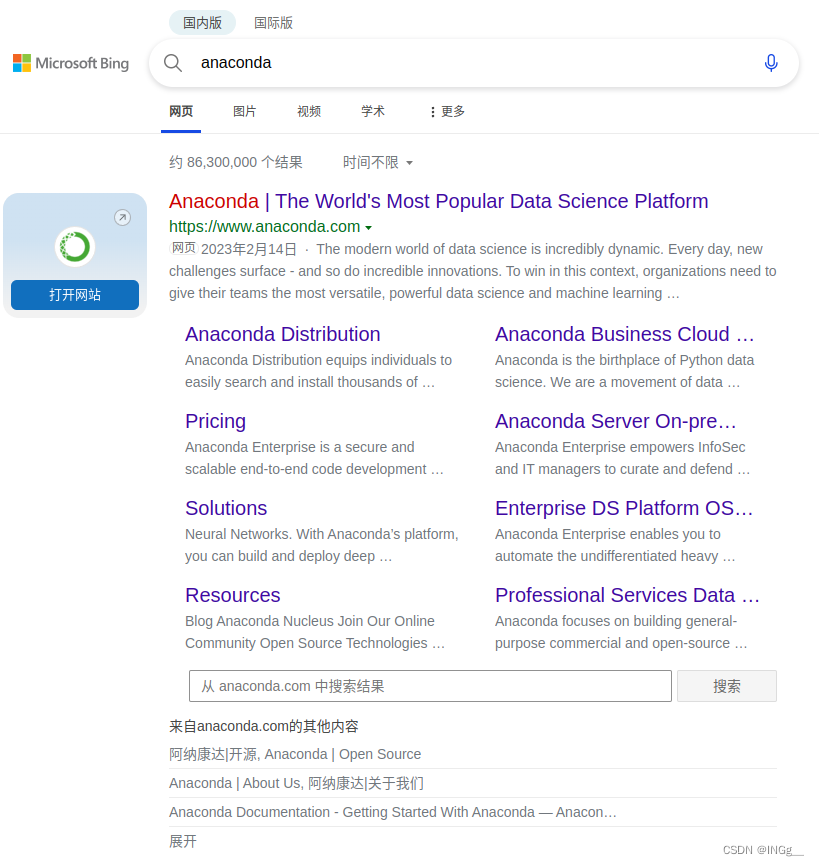This screenshot has height=866, width=819.
Task: Click the Anaconda green ring logo
Action: pyautogui.click(x=74, y=246)
